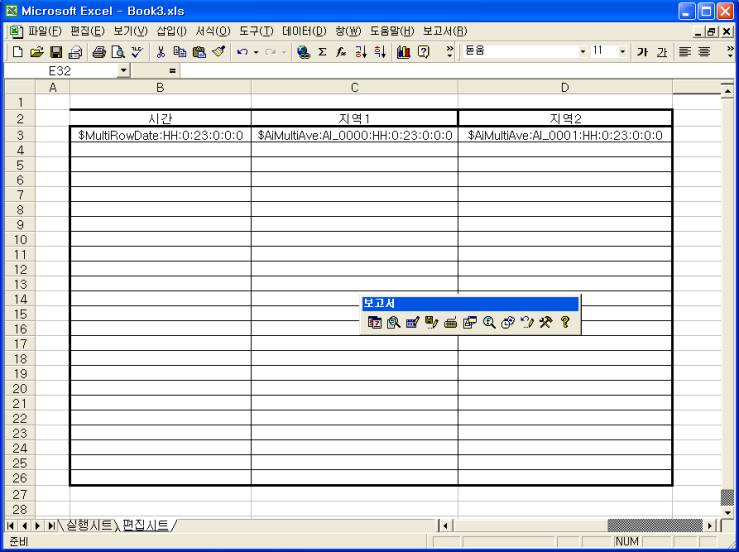Click cell B3 containing $MultiRowDate formula
Screen dimensions: 739x552
point(160,134)
